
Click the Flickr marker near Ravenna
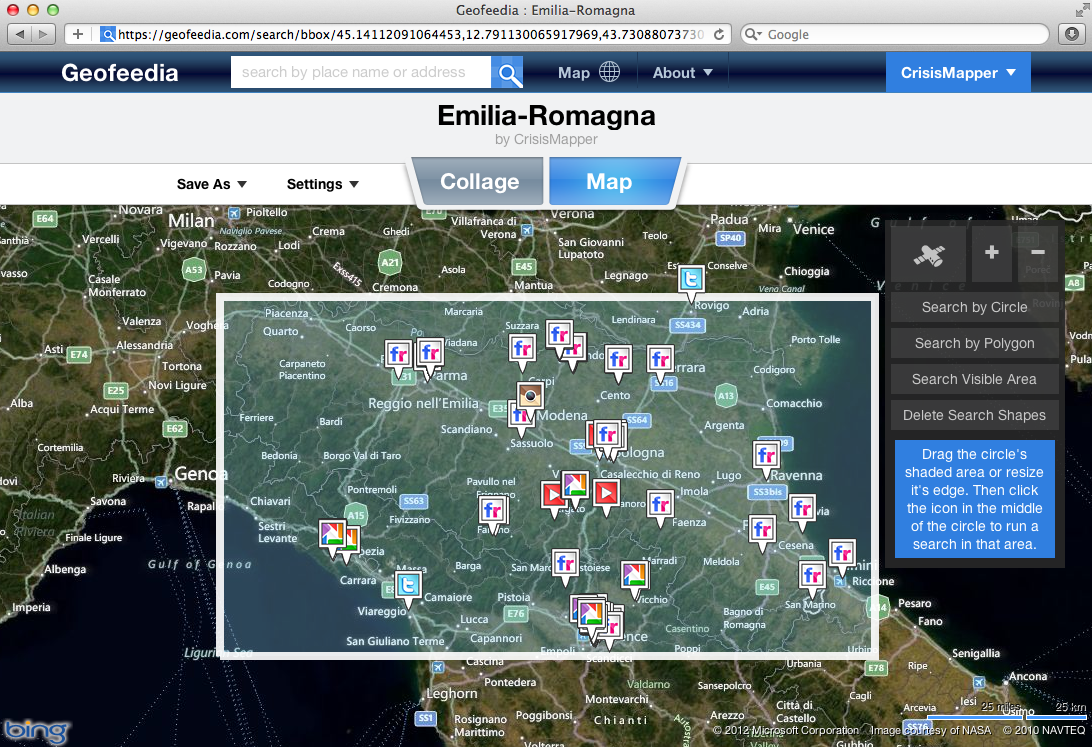tap(767, 455)
